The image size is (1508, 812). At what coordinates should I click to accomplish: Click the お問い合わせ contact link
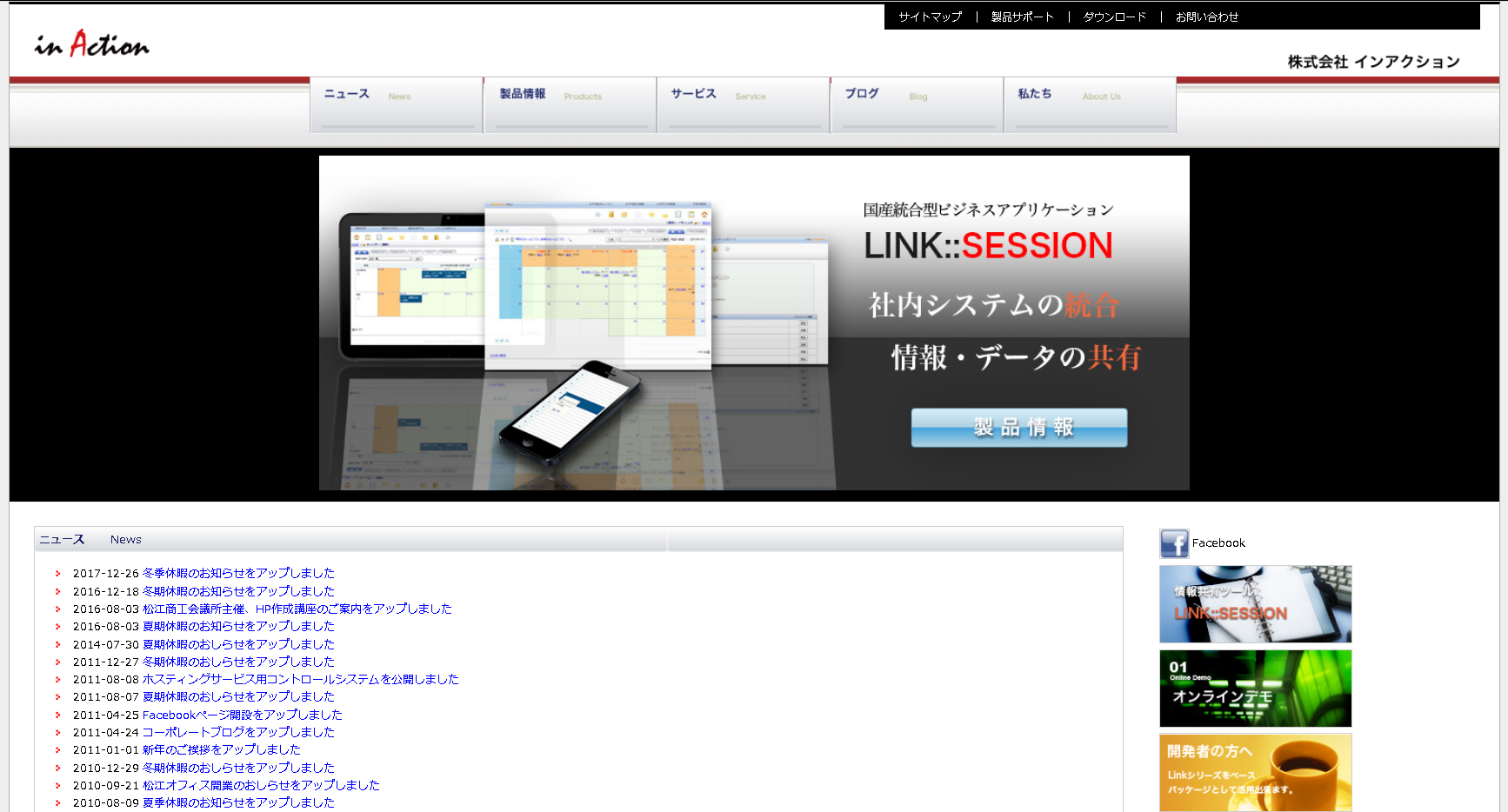[x=1206, y=17]
